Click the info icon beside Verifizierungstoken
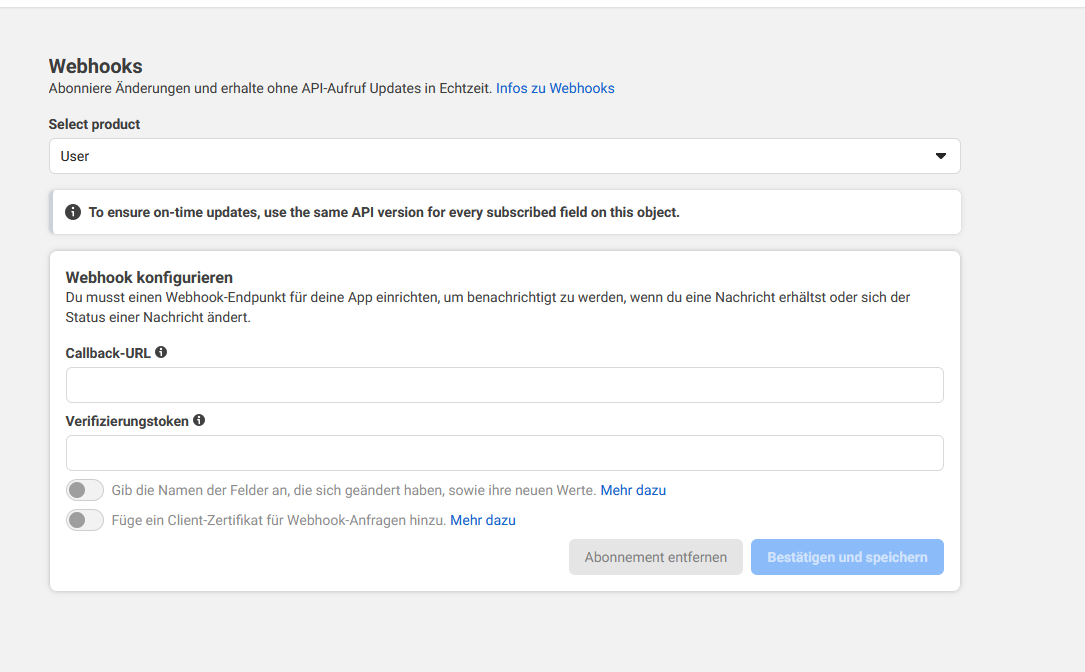The width and height of the screenshot is (1085, 672). click(x=199, y=420)
